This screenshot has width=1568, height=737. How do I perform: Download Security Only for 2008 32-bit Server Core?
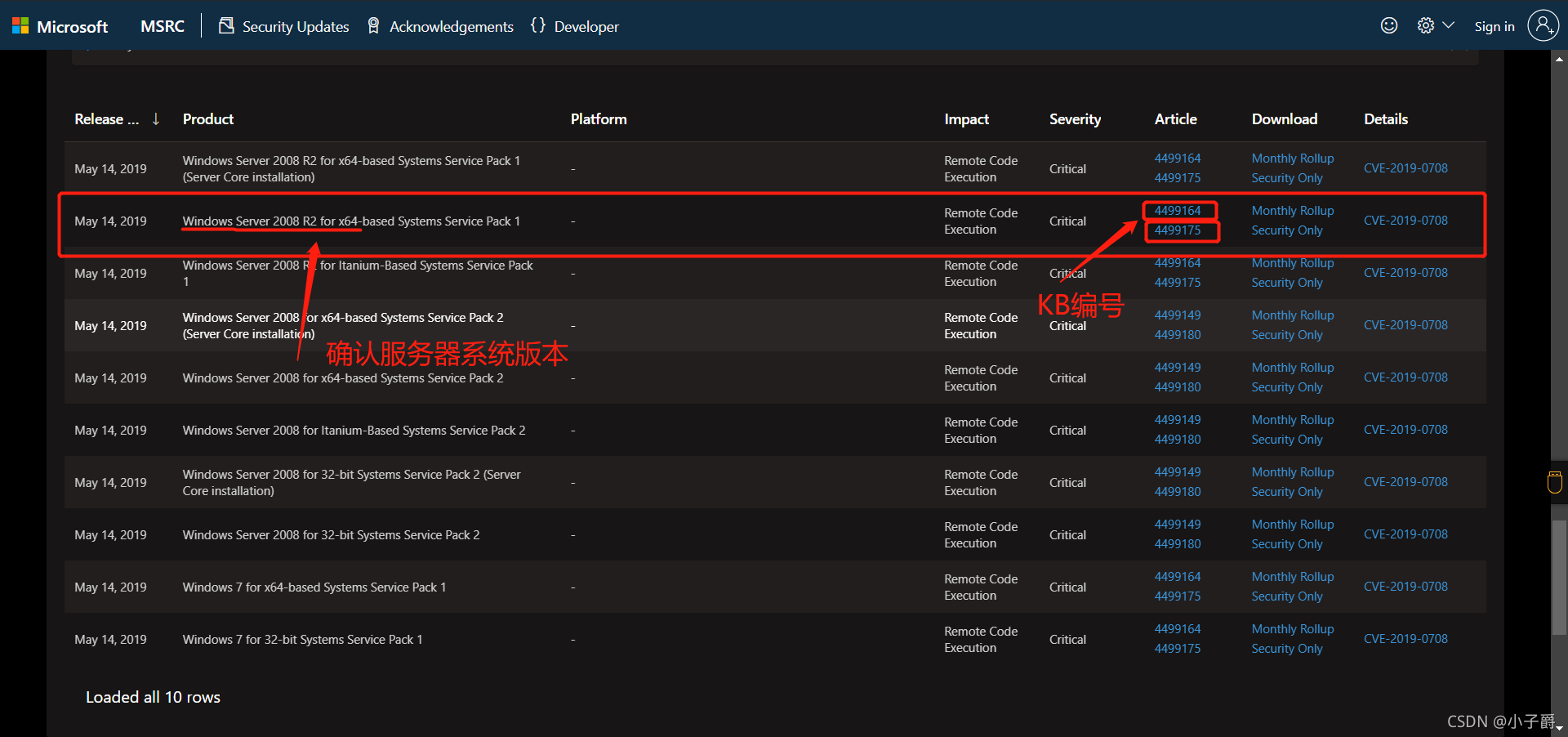point(1287,492)
